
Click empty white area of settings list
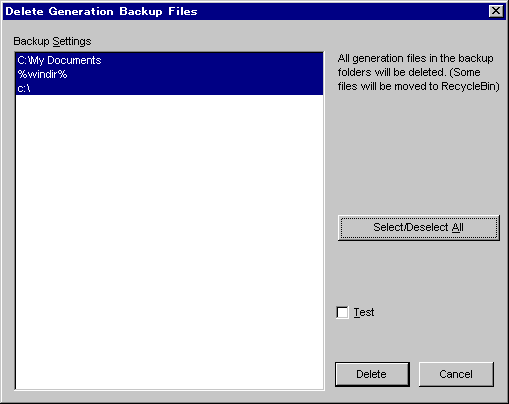coord(169,242)
